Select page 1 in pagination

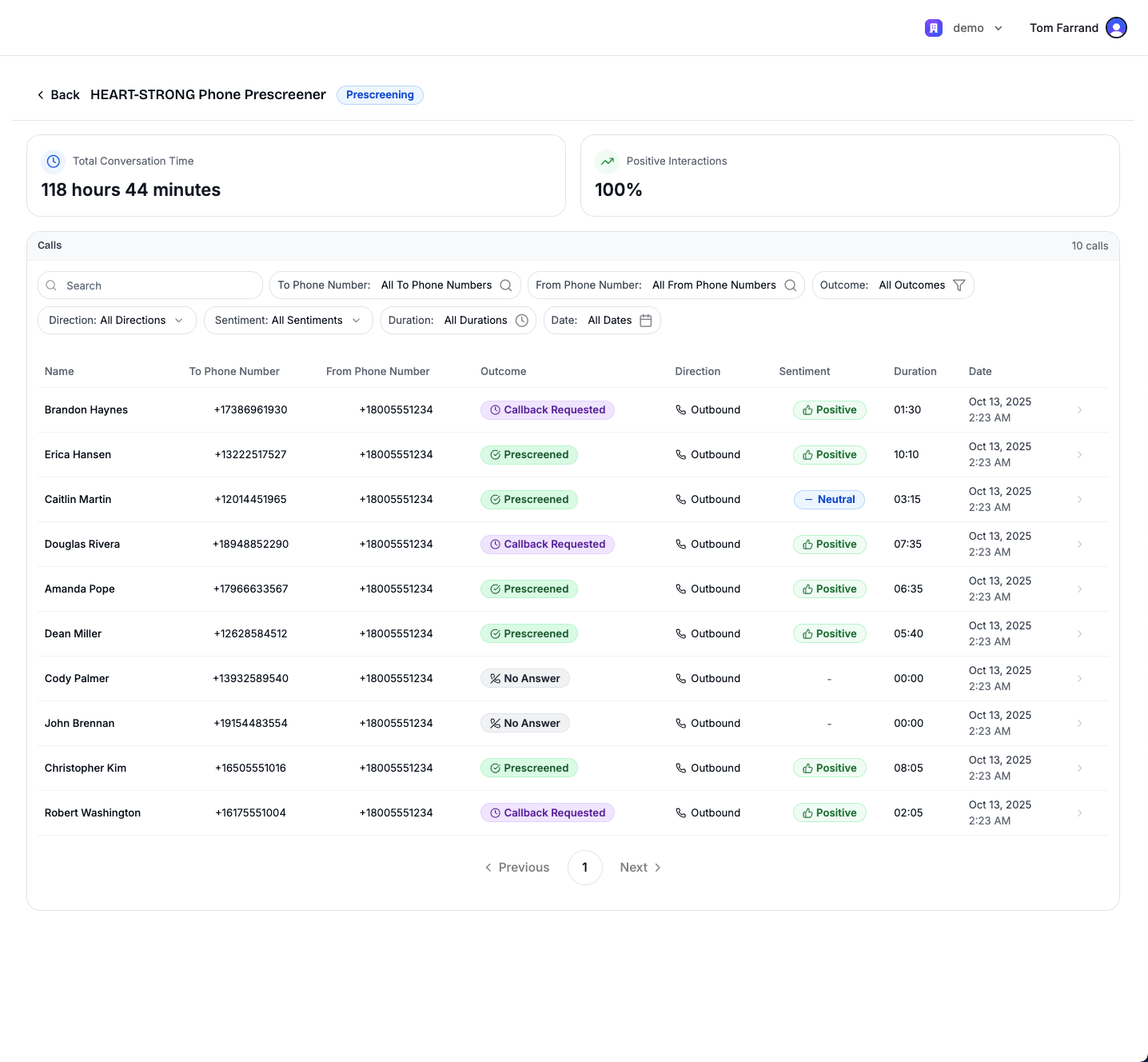pyautogui.click(x=585, y=868)
